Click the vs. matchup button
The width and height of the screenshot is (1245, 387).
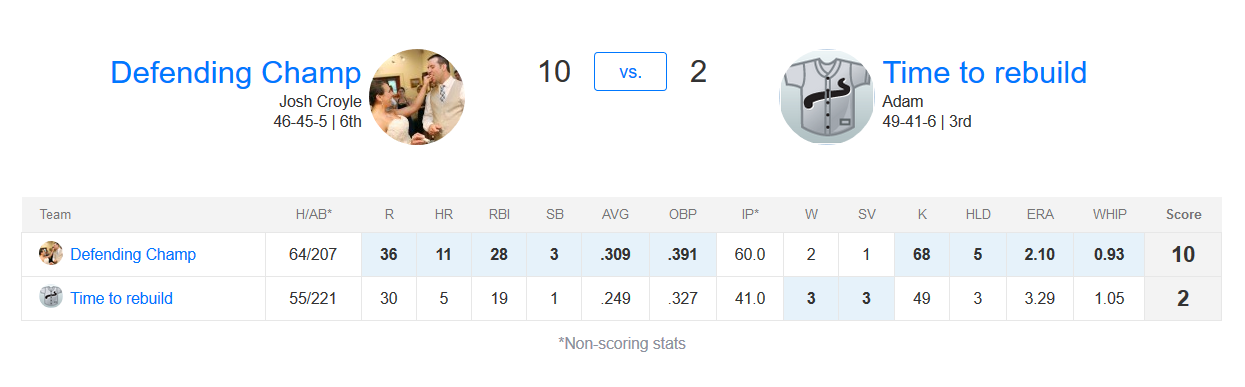[630, 72]
